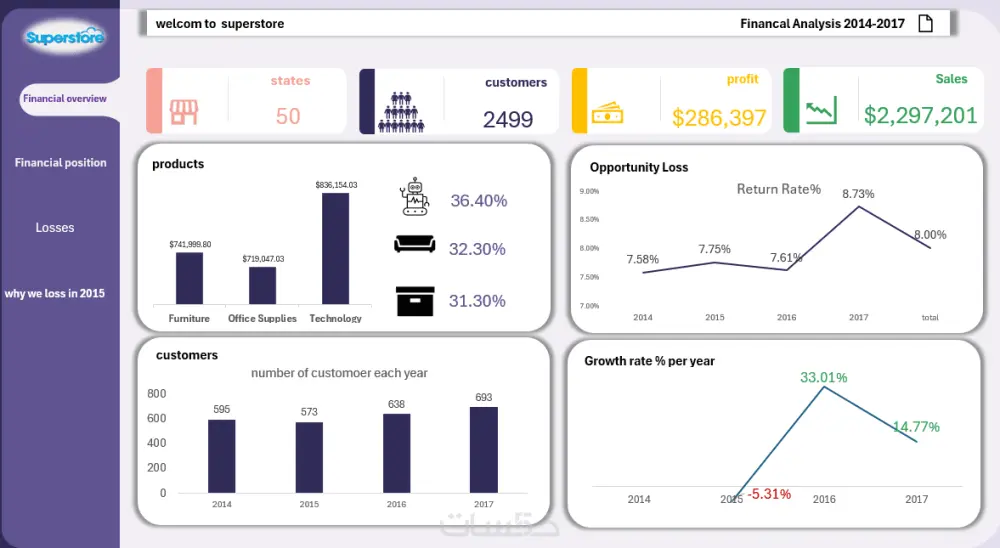
Task: Click the 36.40% technology share
Action: pyautogui.click(x=479, y=200)
